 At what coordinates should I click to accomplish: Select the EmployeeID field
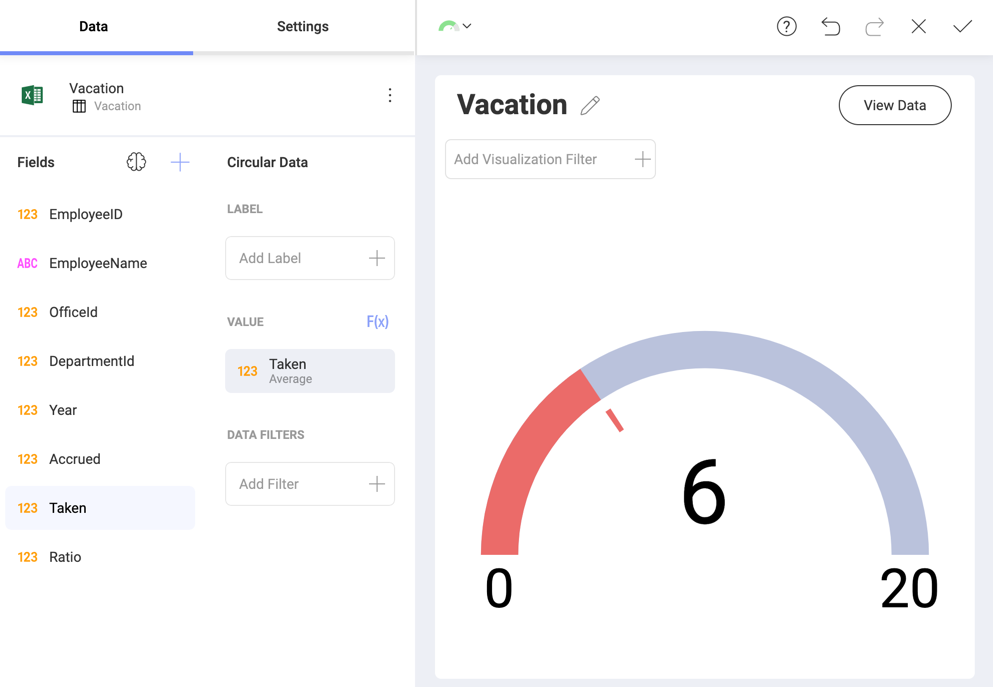pyautogui.click(x=100, y=214)
